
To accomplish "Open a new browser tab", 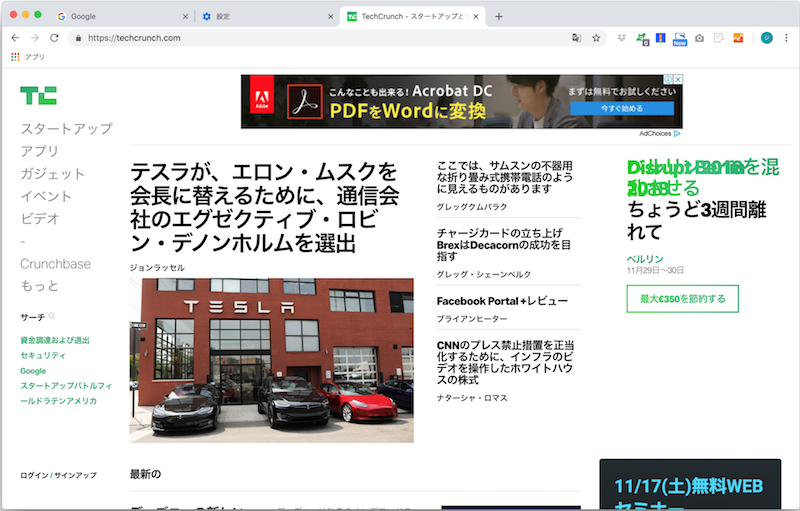I will [498, 16].
